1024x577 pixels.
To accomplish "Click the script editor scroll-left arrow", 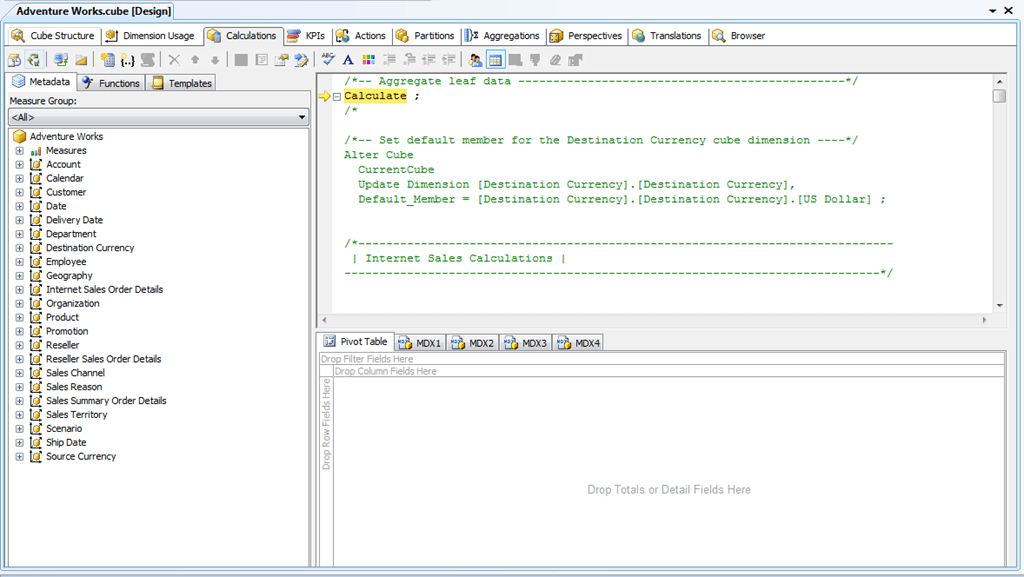I will [x=325, y=320].
